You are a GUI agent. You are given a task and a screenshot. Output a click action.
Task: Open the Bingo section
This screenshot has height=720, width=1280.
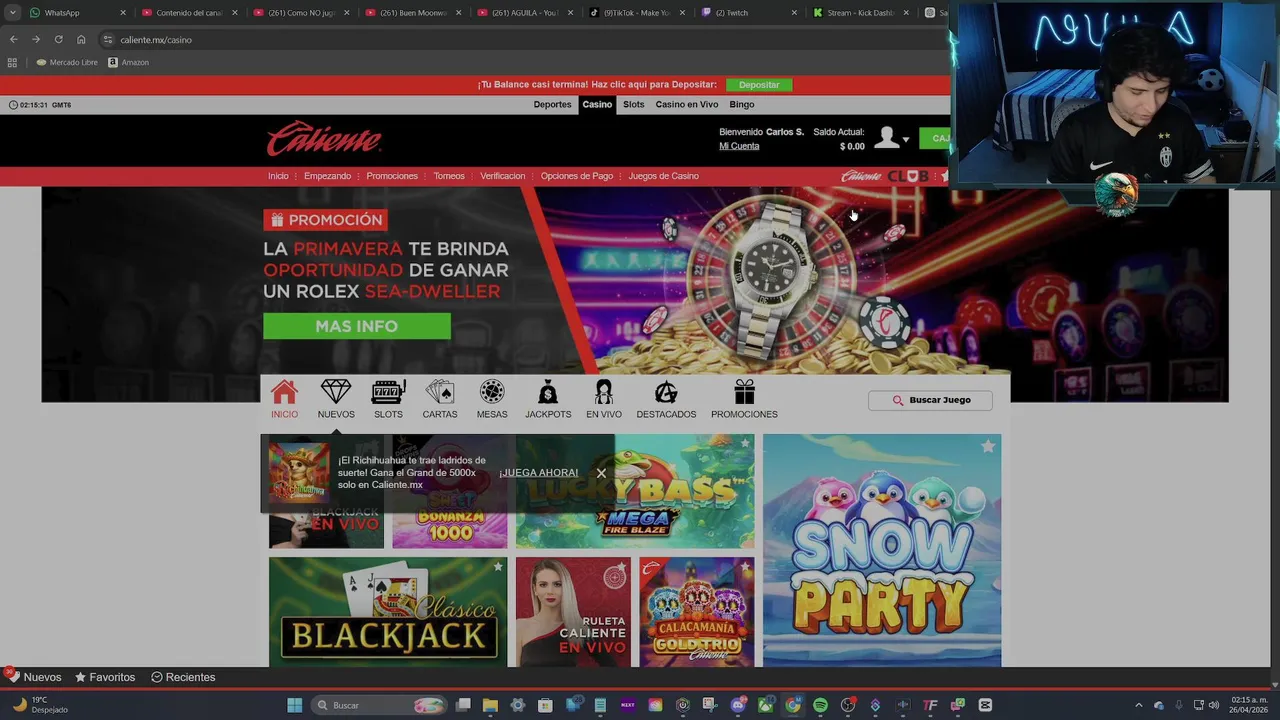742,104
